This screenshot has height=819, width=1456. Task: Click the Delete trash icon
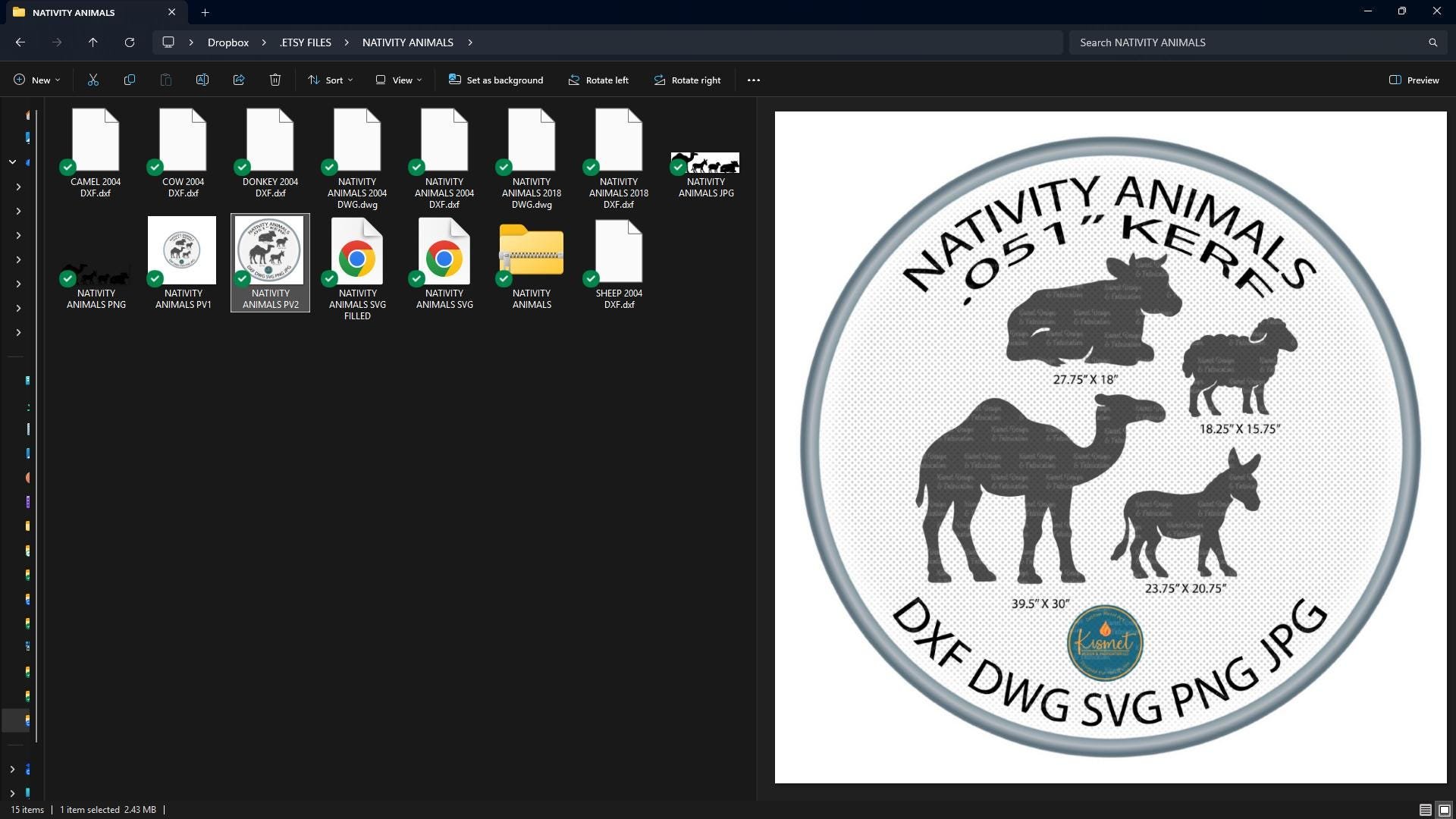pyautogui.click(x=275, y=80)
